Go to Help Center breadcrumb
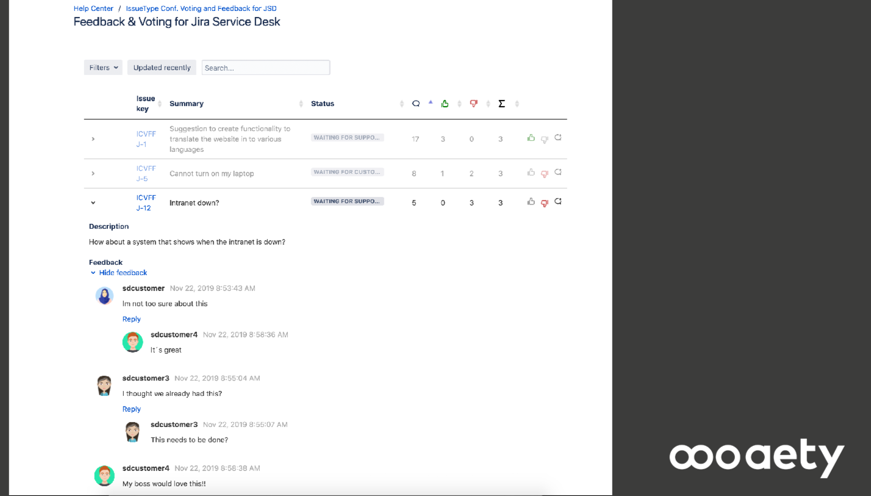 (x=93, y=8)
